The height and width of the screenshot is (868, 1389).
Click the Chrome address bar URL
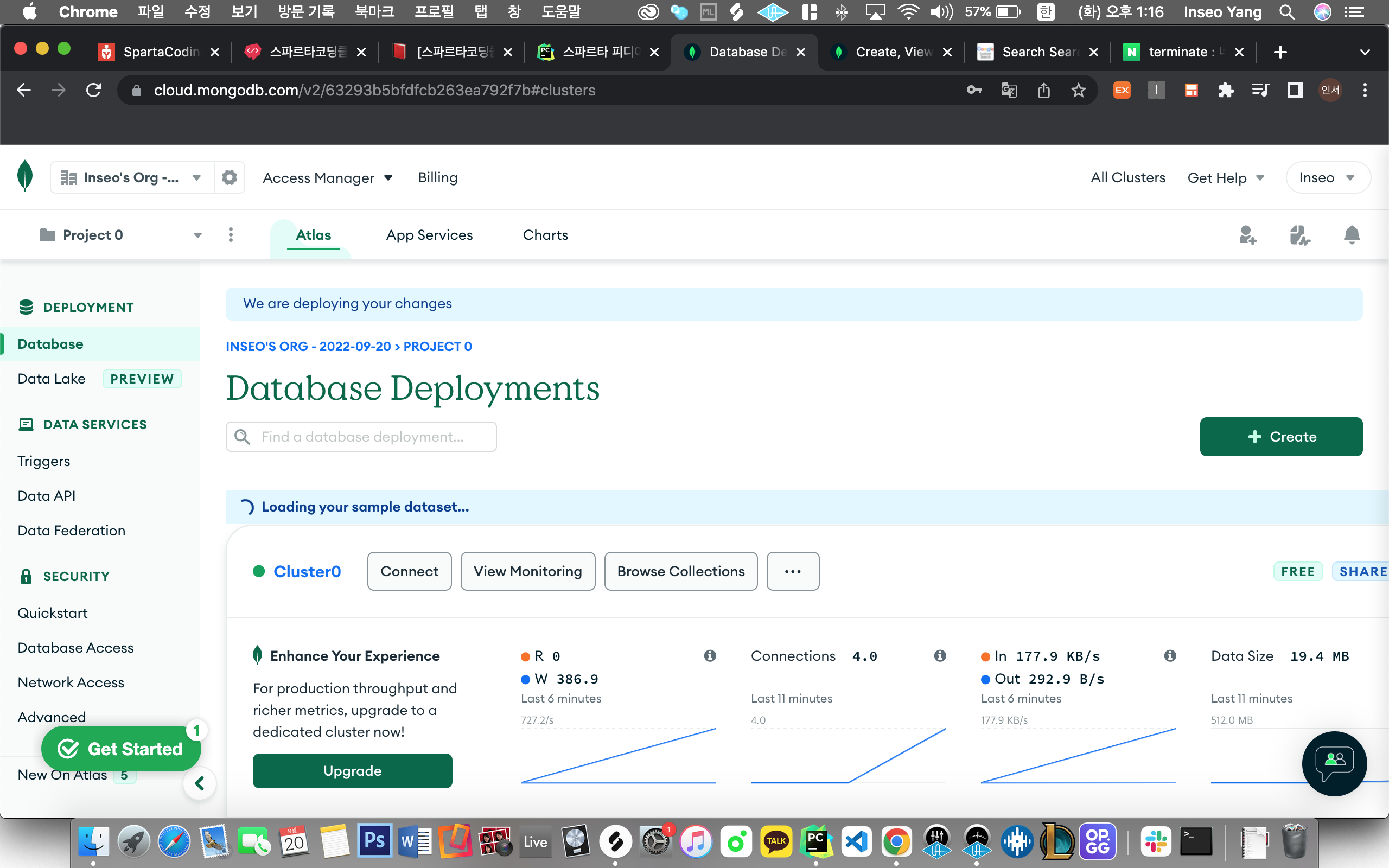374,90
